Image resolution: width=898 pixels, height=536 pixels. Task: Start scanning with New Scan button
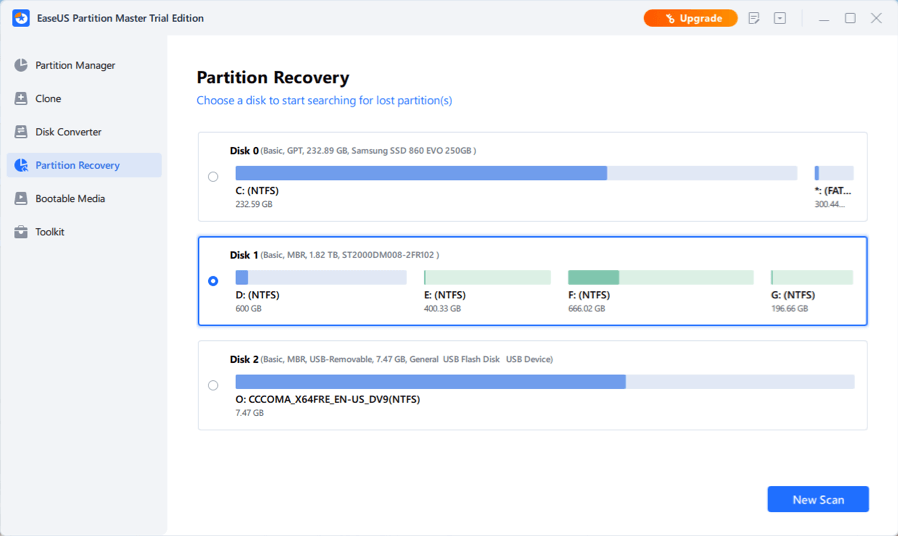(817, 499)
